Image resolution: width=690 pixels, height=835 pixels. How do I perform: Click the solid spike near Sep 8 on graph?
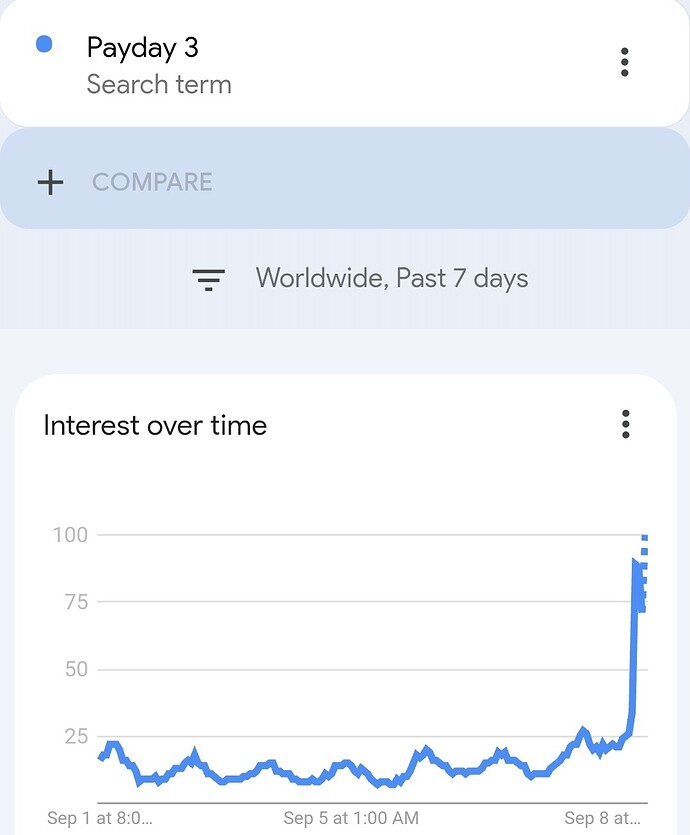click(x=634, y=639)
